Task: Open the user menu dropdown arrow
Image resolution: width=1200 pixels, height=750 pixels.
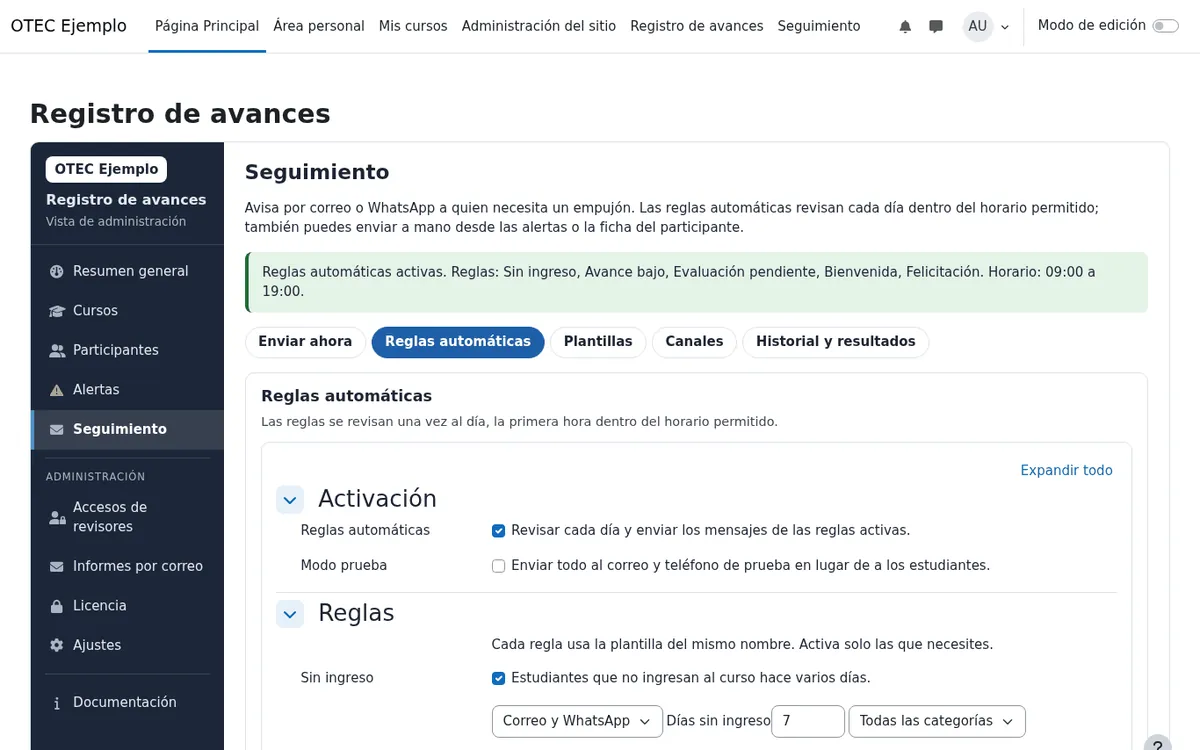Action: 1005,27
